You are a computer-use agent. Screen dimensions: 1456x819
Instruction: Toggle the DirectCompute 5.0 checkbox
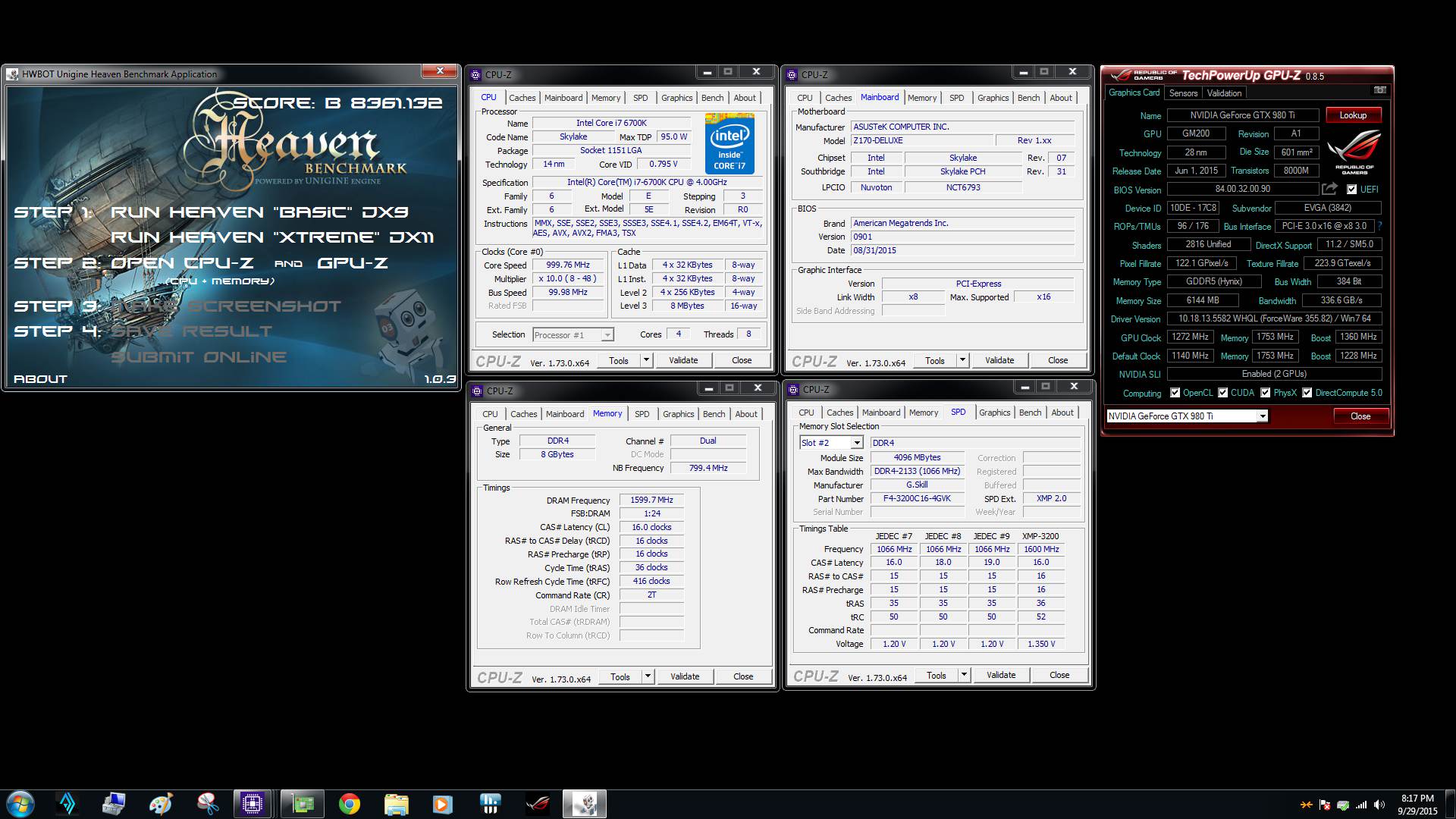click(x=1307, y=393)
